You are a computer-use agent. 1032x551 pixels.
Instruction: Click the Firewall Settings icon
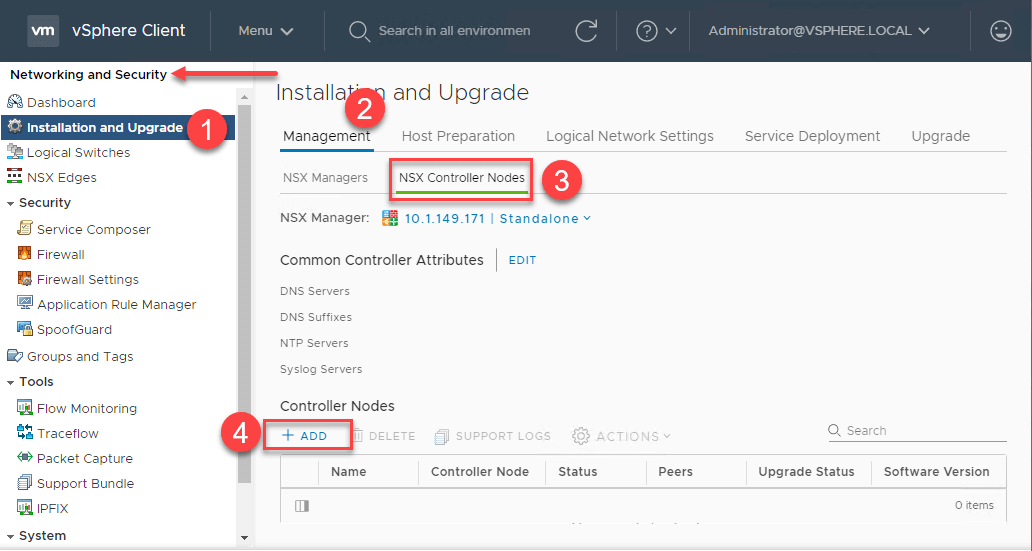pyautogui.click(x=24, y=278)
